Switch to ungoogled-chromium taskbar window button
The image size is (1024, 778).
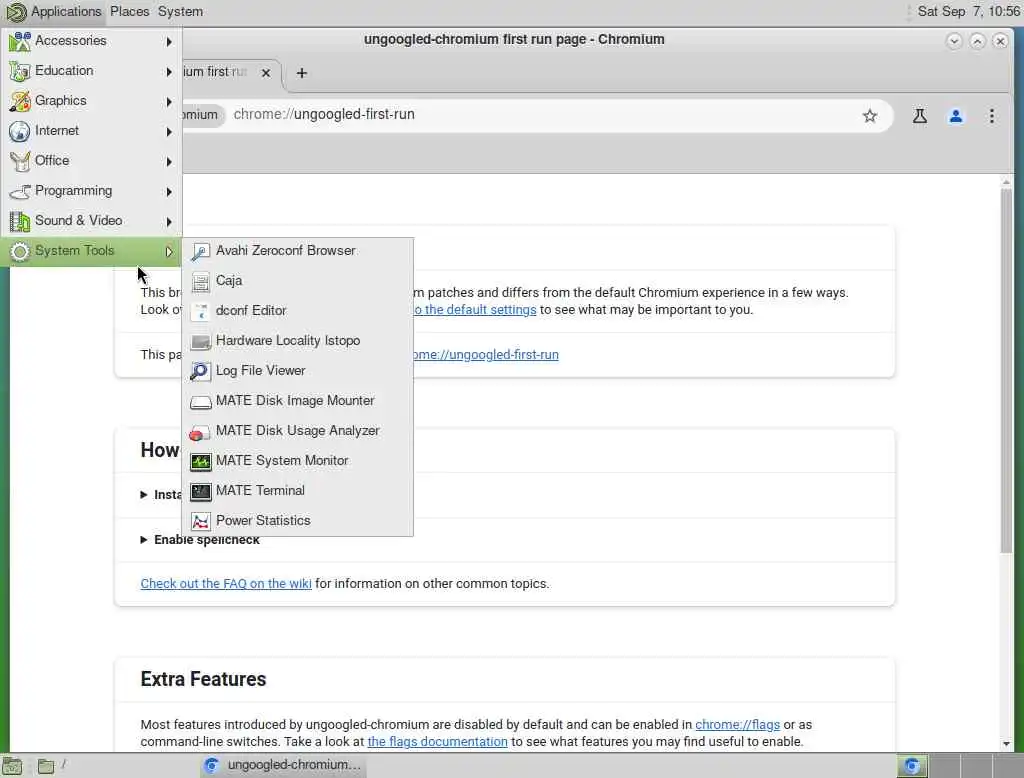(x=283, y=765)
